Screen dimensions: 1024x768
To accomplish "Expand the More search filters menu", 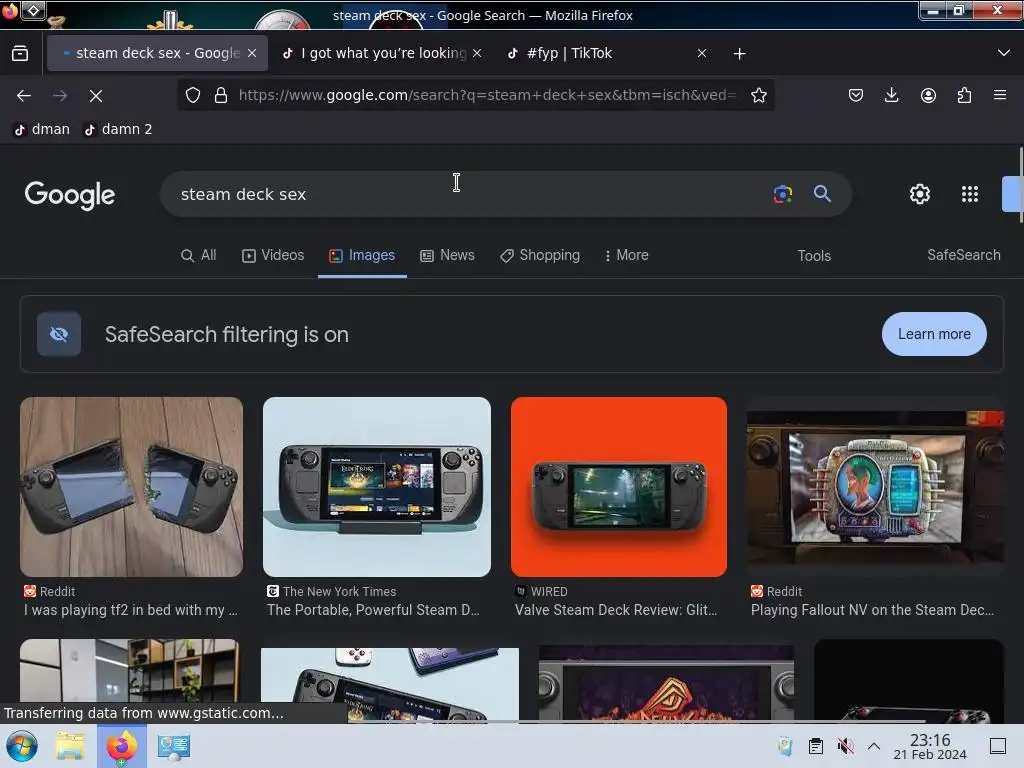I will click(x=626, y=255).
